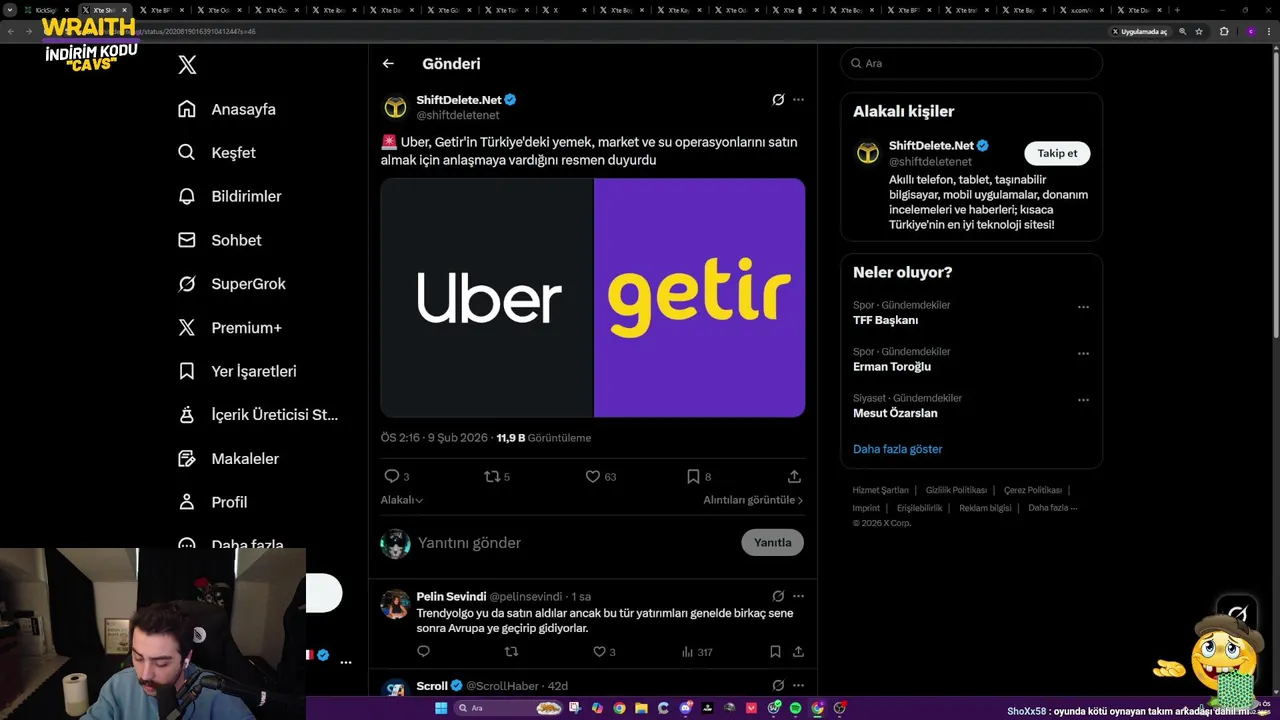This screenshot has width=1280, height=720.
Task: Click Alıntıları görüntüle link
Action: coord(753,500)
